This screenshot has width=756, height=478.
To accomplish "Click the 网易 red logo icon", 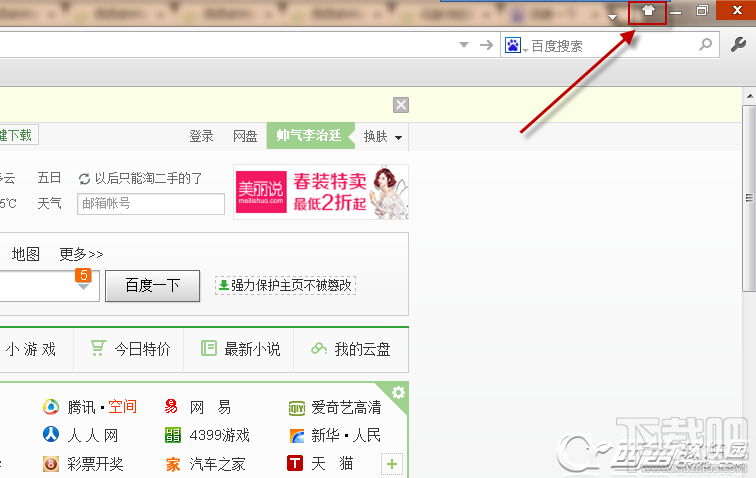I will (172, 407).
